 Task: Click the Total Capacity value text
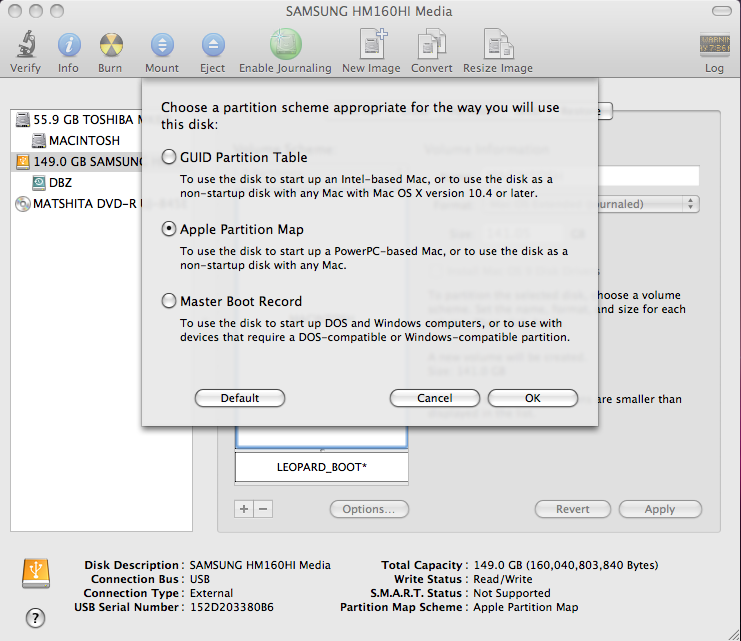point(566,565)
